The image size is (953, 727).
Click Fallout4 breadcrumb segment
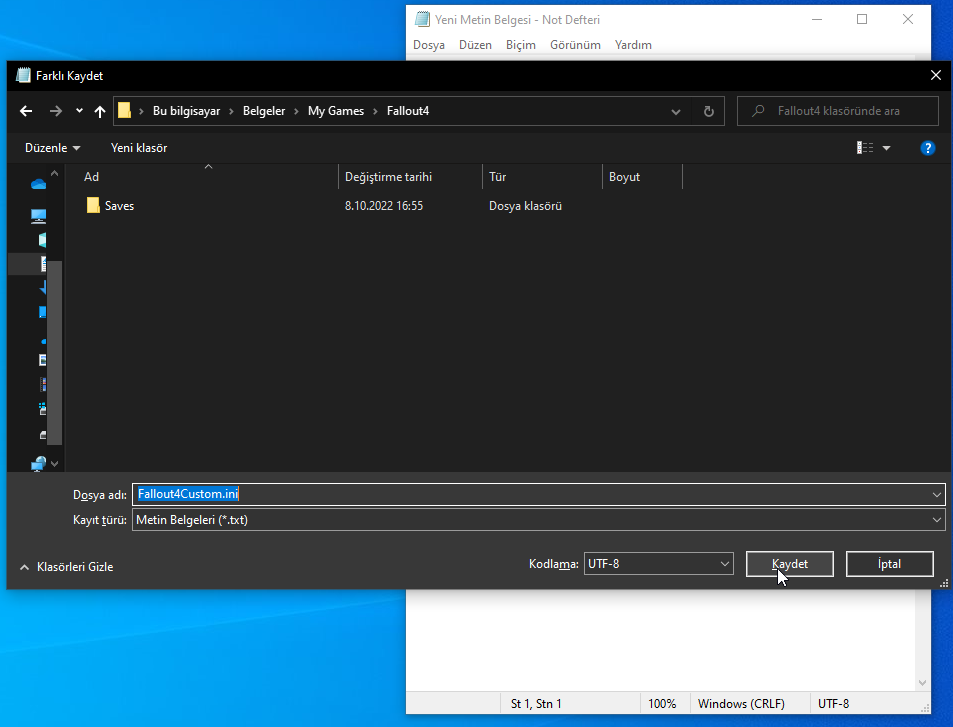tap(408, 111)
